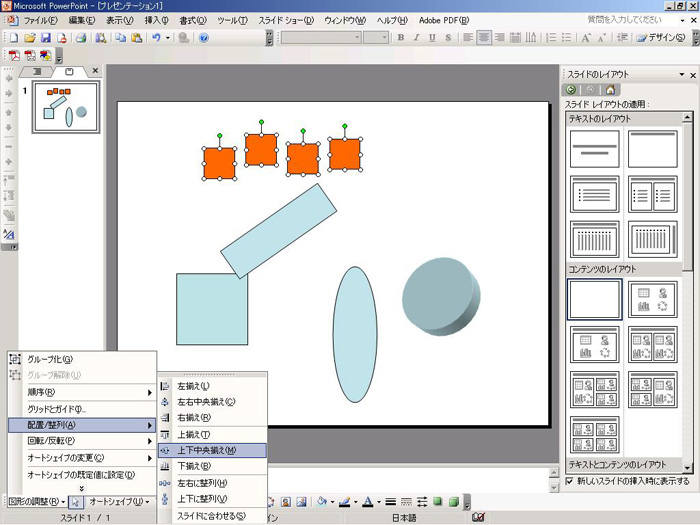Toggle Italic formatting

click(417, 38)
